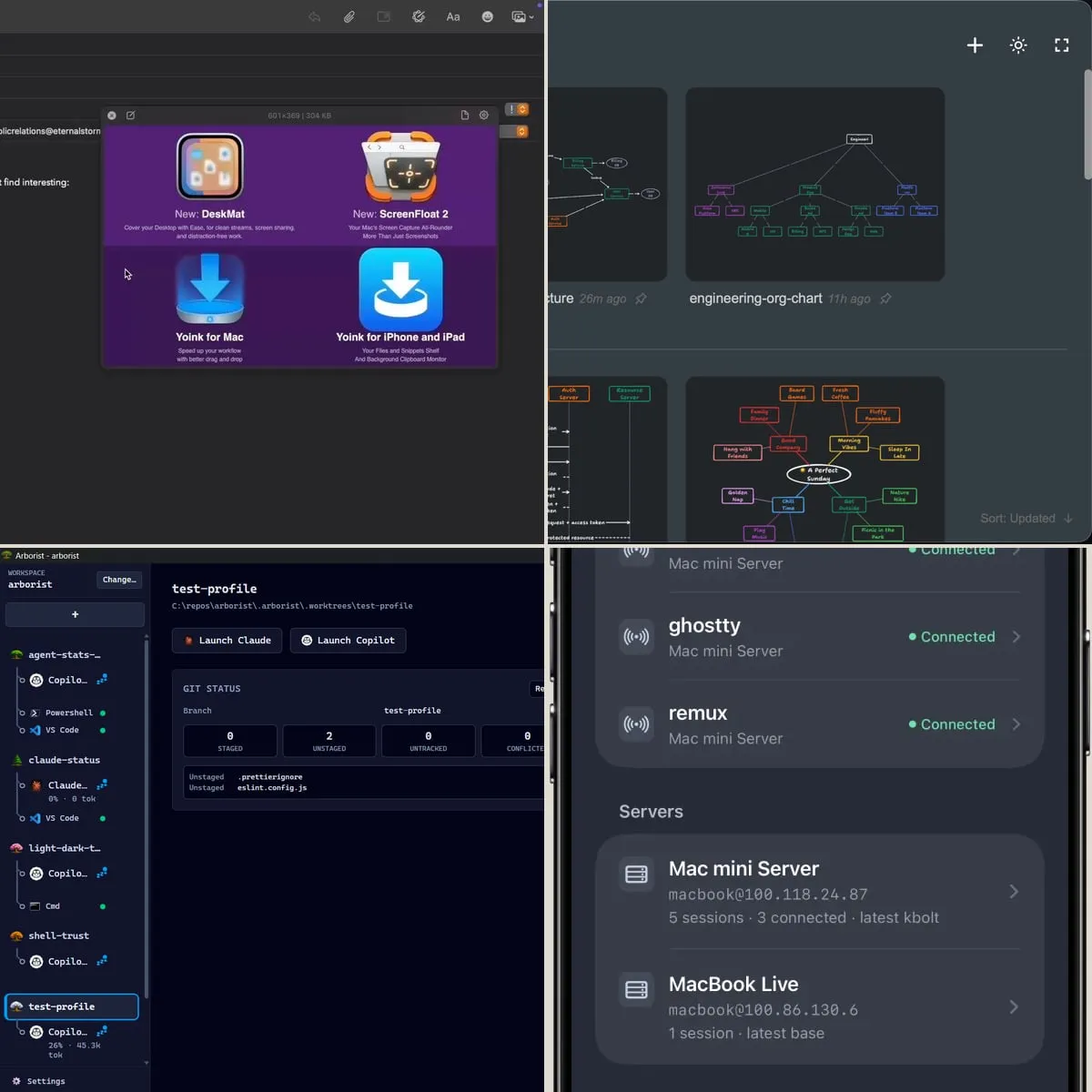Click the Launch Copilot button
Screen dimensions: 1092x1092
(x=348, y=641)
